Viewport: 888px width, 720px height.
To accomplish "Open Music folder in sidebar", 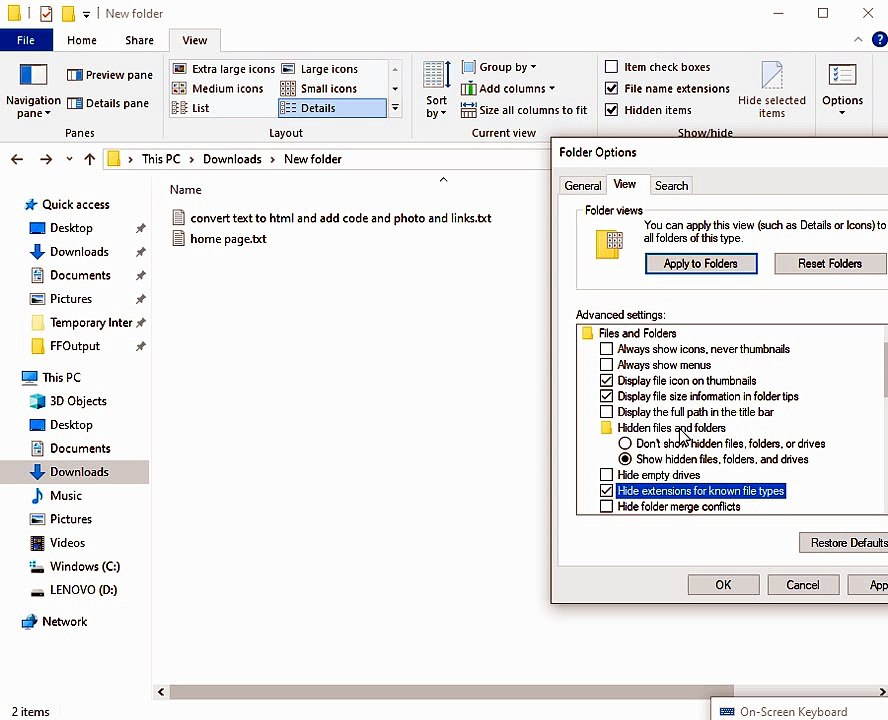I will click(x=56, y=496).
